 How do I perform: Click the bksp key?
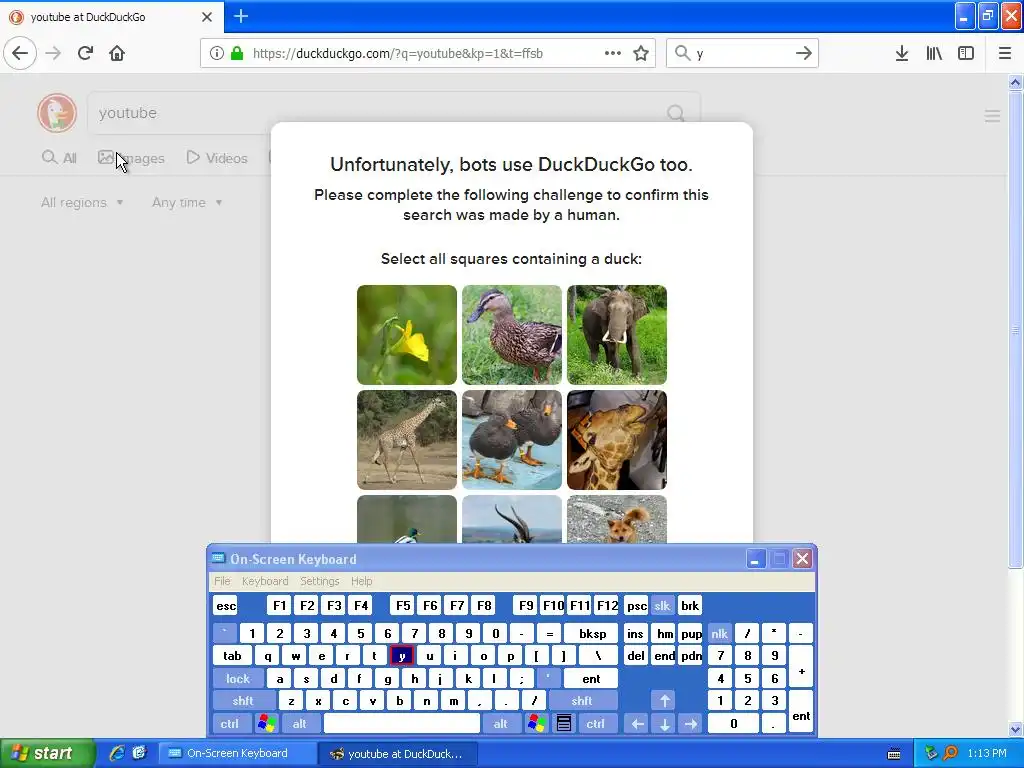click(592, 633)
